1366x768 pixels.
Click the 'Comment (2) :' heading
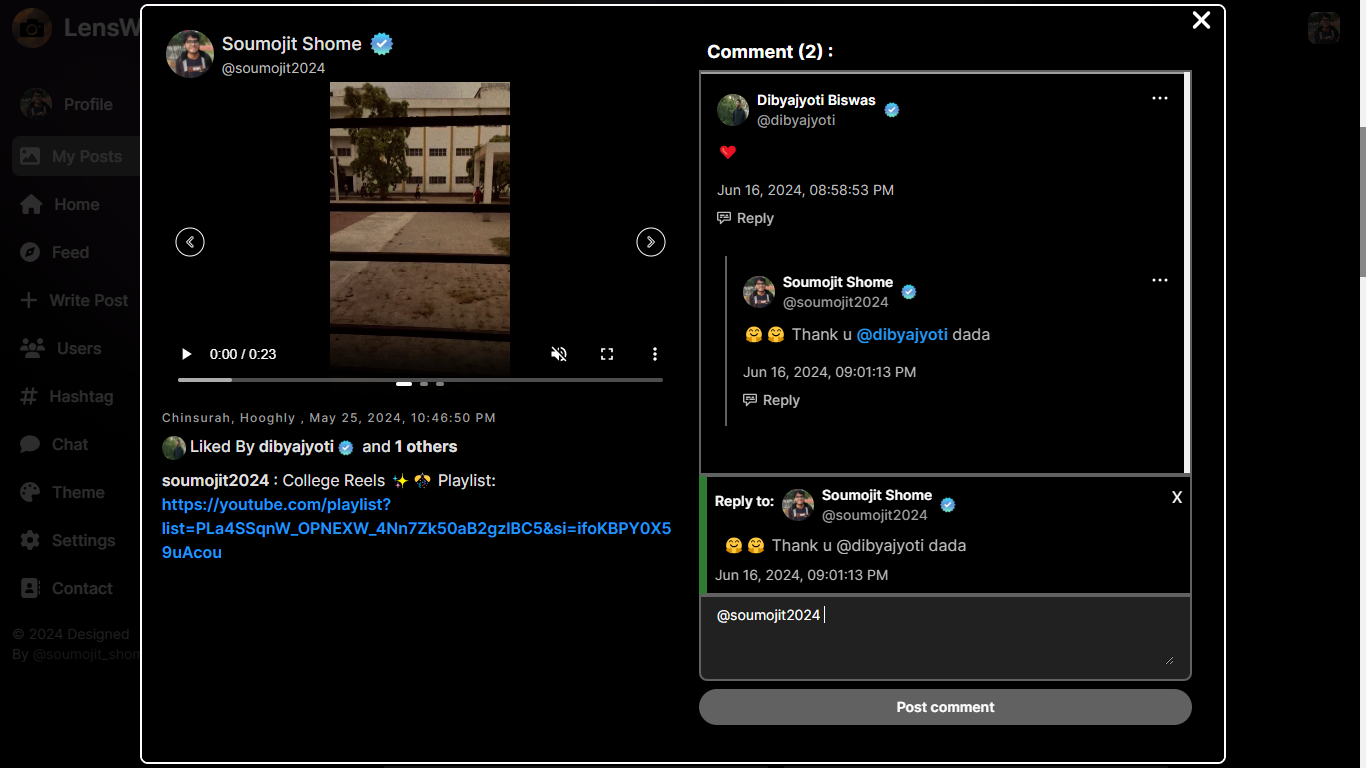click(x=770, y=52)
